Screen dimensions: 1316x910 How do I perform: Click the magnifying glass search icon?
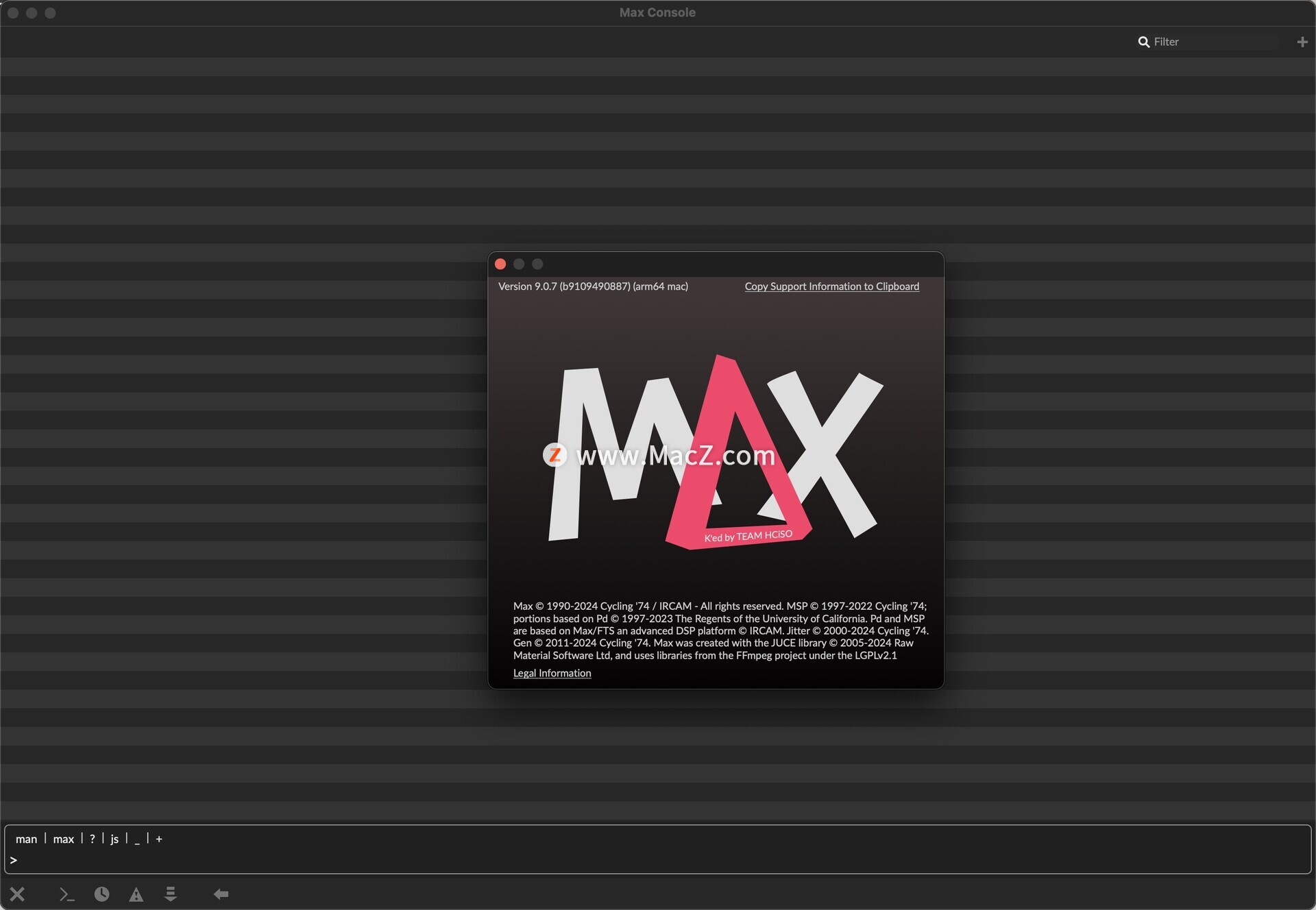point(1143,42)
